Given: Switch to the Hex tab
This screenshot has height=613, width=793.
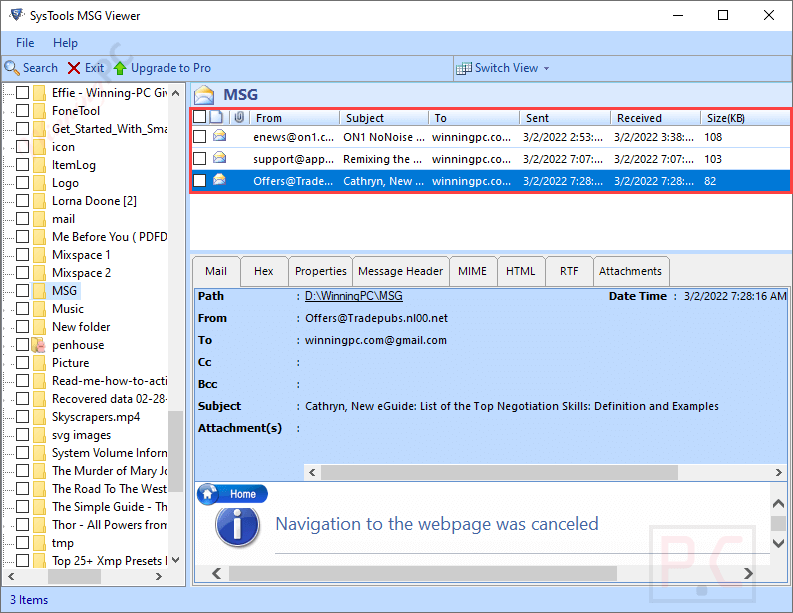Looking at the screenshot, I should pyautogui.click(x=263, y=272).
